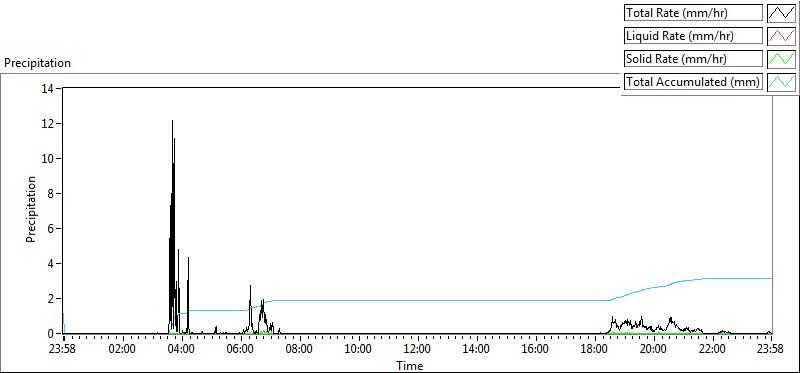Select the Total Accumulated (mm) legend label
Screen dimensions: 800x373
coord(693,82)
